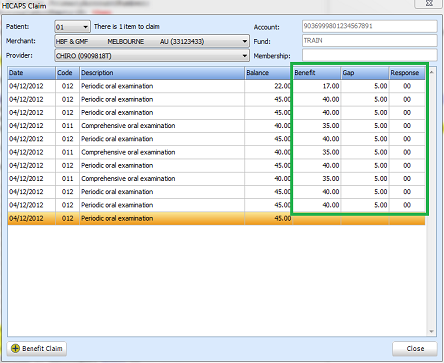The height and width of the screenshot is (363, 444).
Task: Sort by the Code column header
Action: pos(68,73)
